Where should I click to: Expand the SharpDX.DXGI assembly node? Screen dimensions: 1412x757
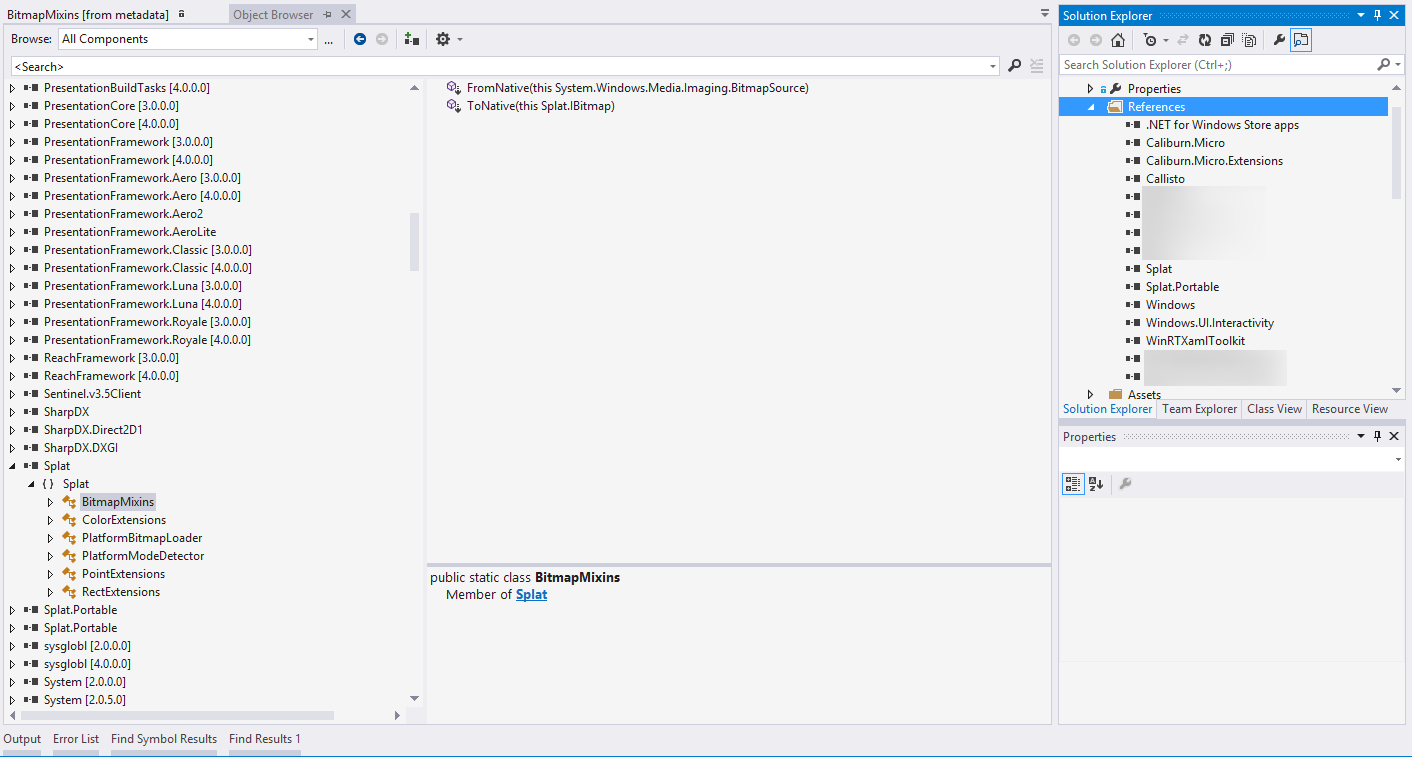point(13,448)
